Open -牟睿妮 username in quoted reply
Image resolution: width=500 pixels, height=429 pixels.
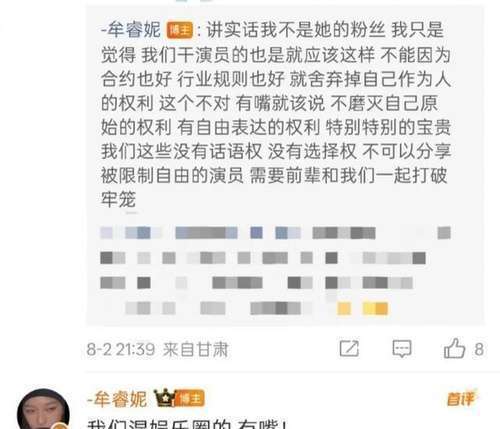point(131,30)
